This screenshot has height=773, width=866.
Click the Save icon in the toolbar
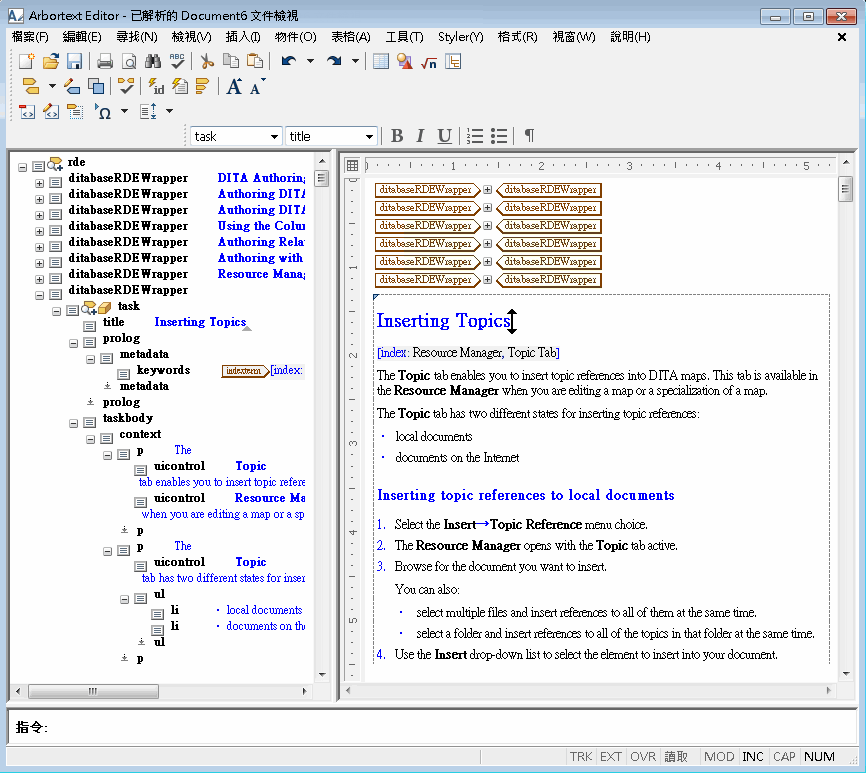tap(74, 61)
